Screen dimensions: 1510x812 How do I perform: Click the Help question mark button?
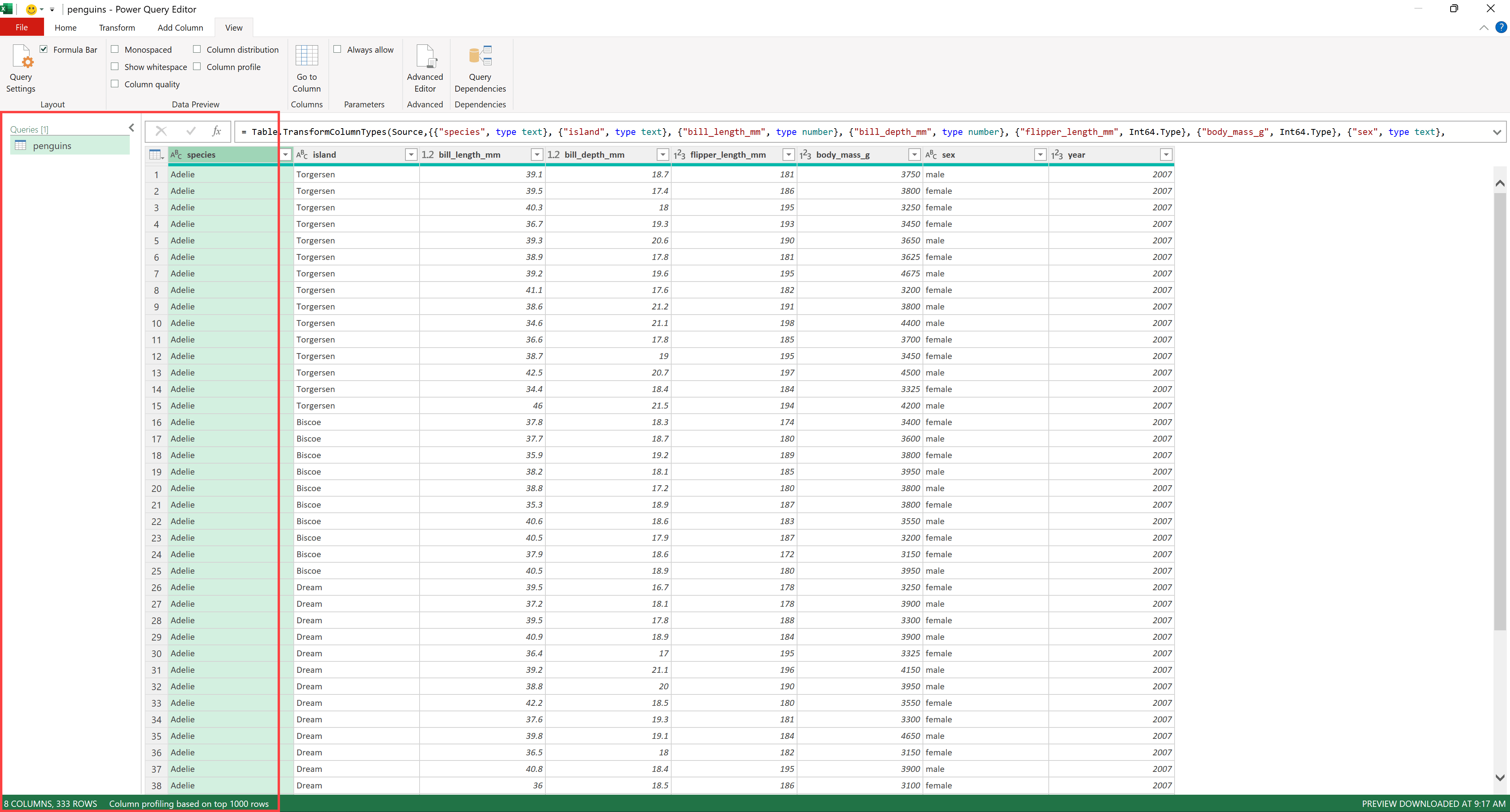1501,28
